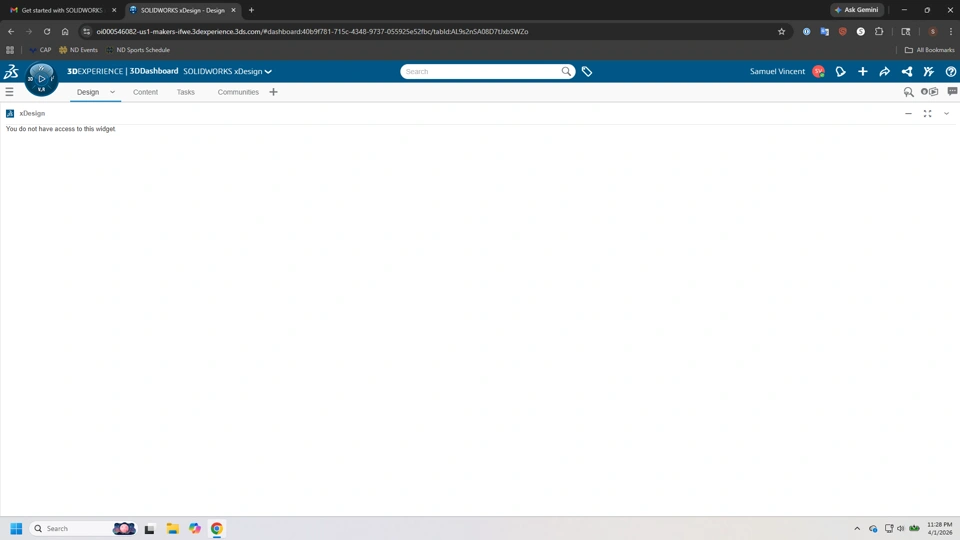This screenshot has width=960, height=540.
Task: Click the 3DEXPERIENCE compass play button
Action: pos(42,79)
